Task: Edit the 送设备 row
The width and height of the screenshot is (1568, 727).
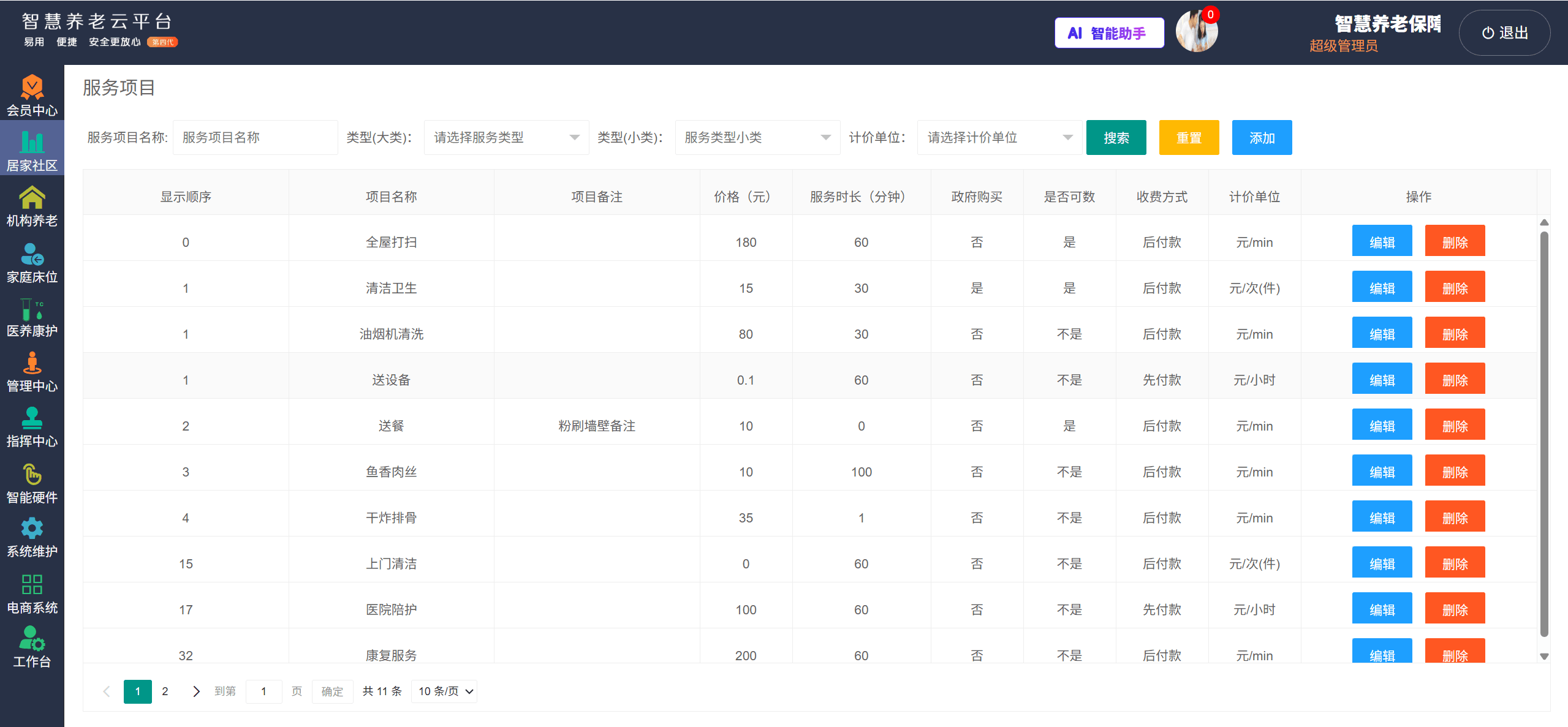Action: [1382, 379]
